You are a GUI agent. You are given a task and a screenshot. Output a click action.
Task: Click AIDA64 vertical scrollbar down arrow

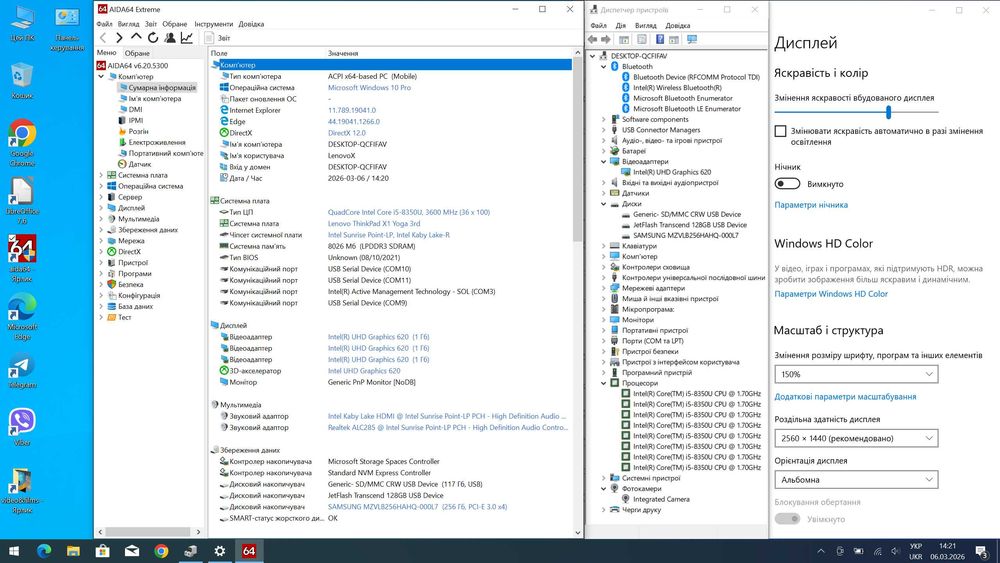point(578,532)
